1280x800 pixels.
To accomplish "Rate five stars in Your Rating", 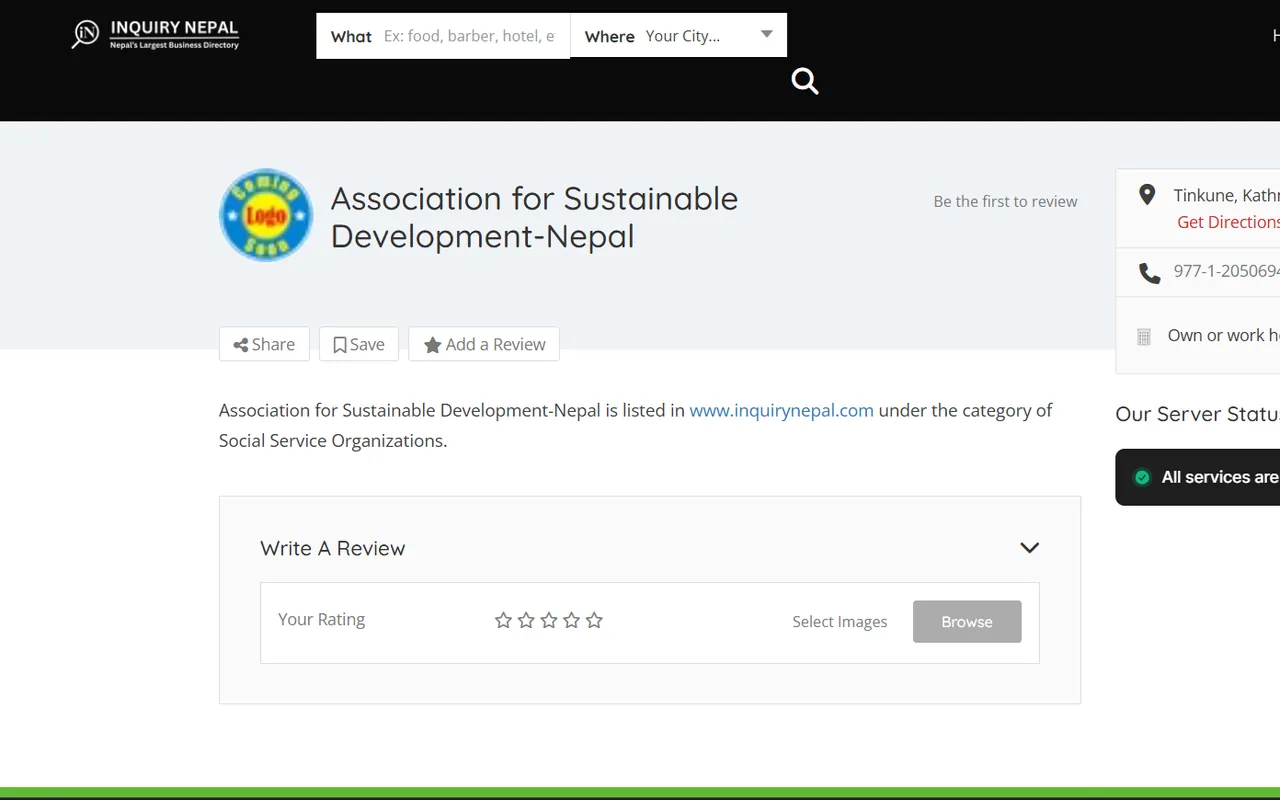I will click(594, 620).
